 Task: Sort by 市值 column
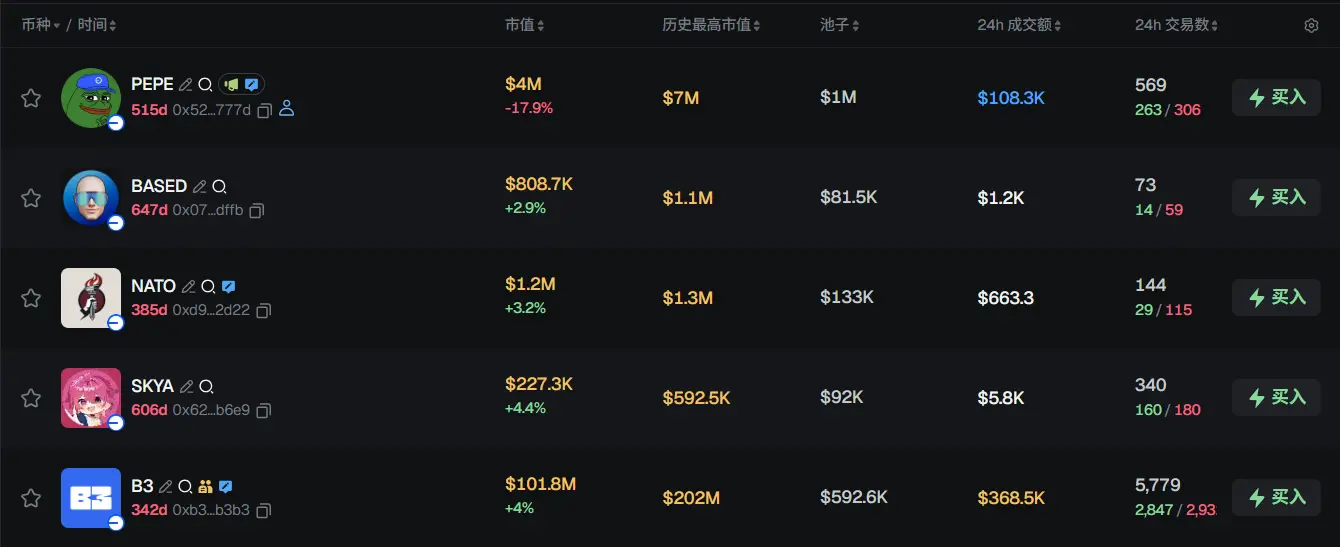click(525, 25)
